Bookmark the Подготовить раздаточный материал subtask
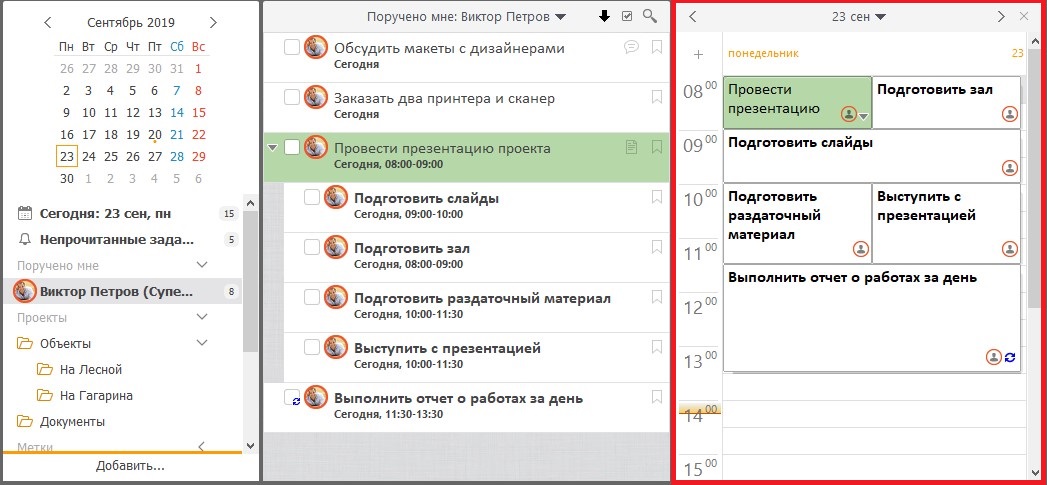Screen dimensions: 1047x485 (656, 297)
